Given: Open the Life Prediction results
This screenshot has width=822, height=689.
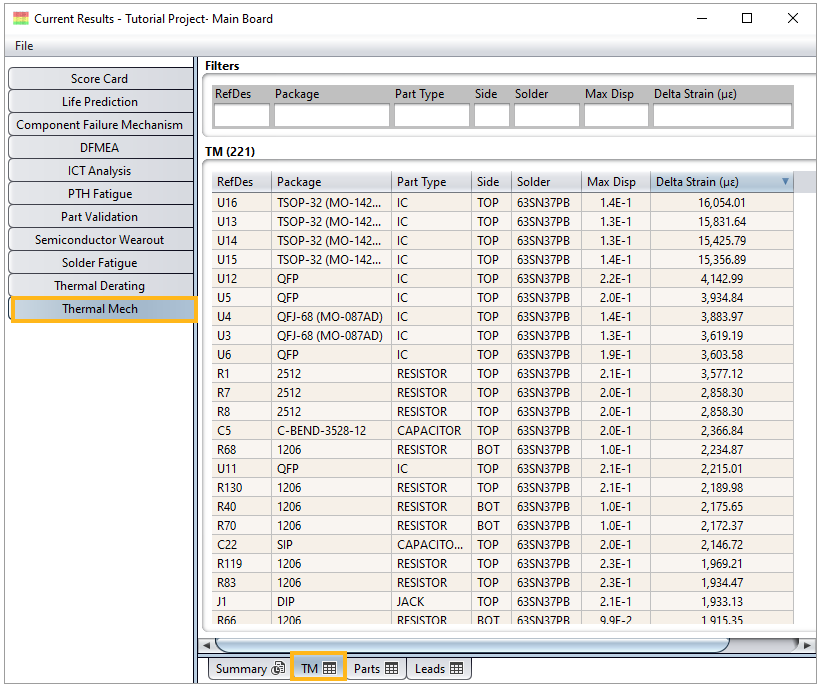Looking at the screenshot, I should tap(99, 102).
